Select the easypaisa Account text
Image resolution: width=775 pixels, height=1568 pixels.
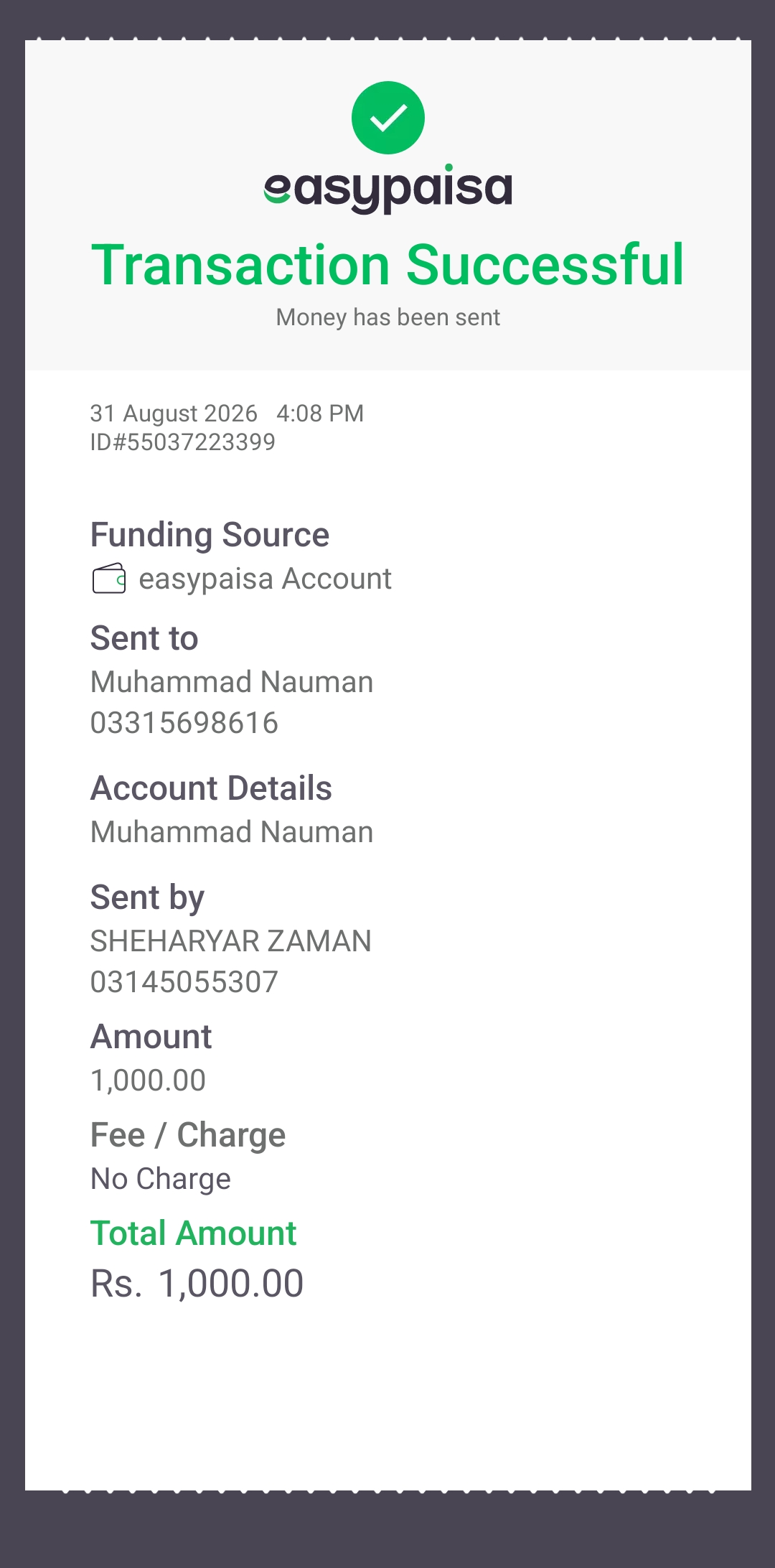tap(265, 579)
